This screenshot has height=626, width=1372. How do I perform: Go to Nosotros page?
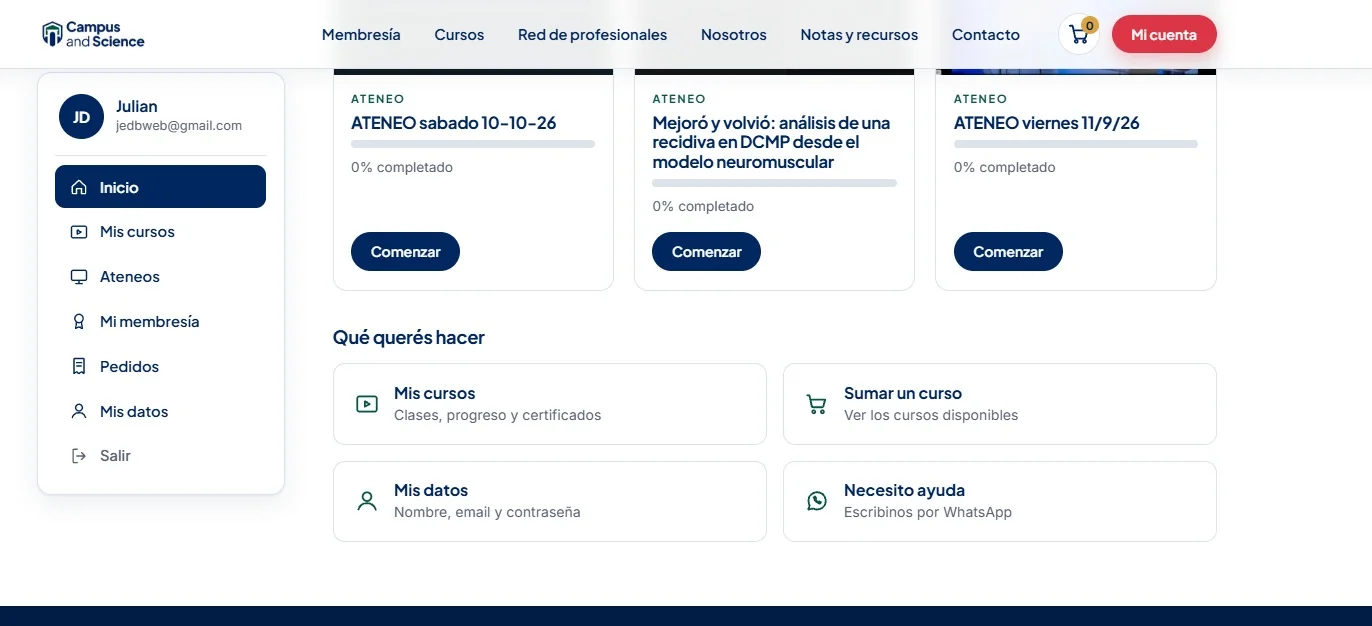tap(734, 35)
